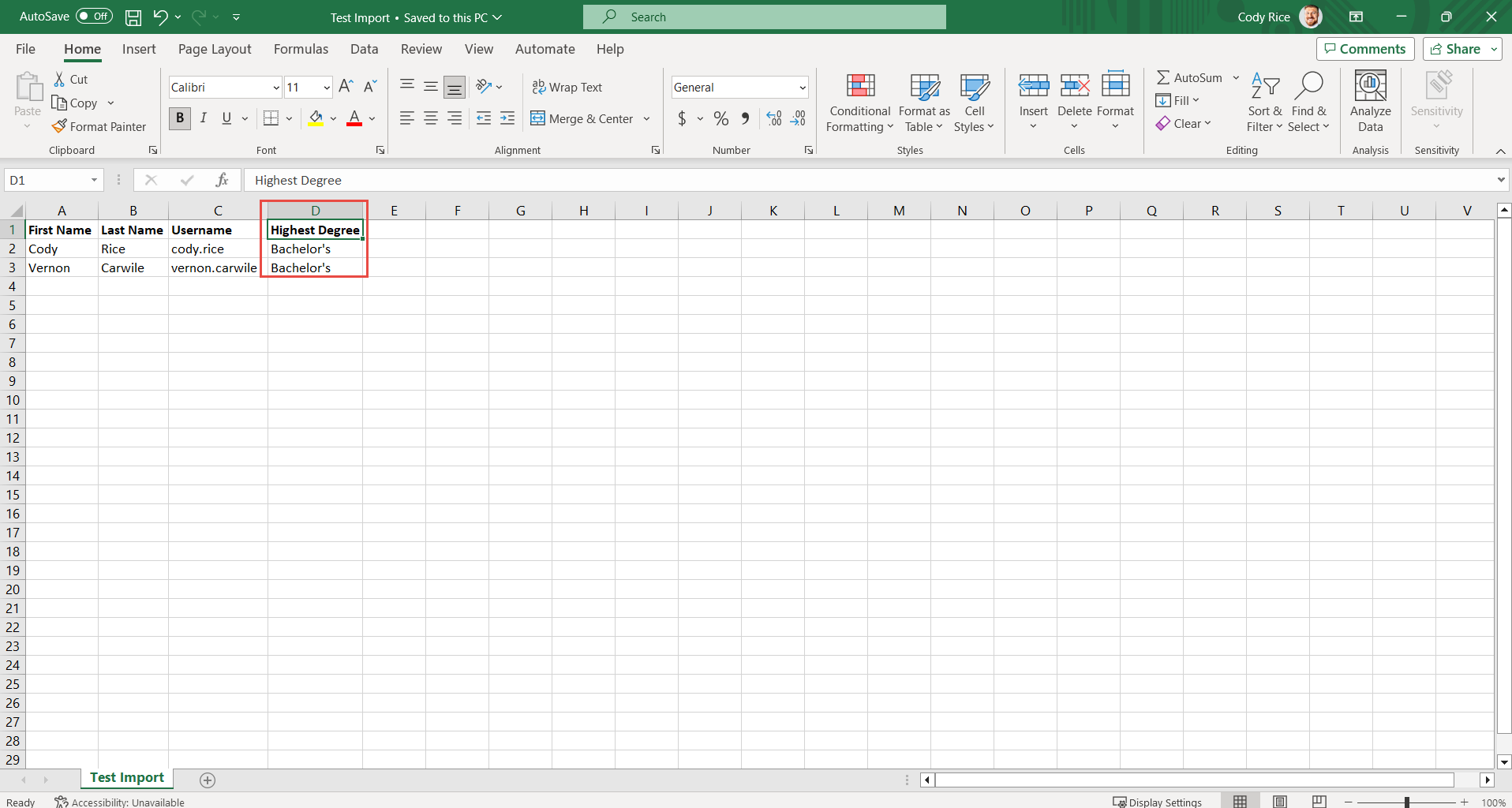Click the Align Right icon

click(455, 118)
